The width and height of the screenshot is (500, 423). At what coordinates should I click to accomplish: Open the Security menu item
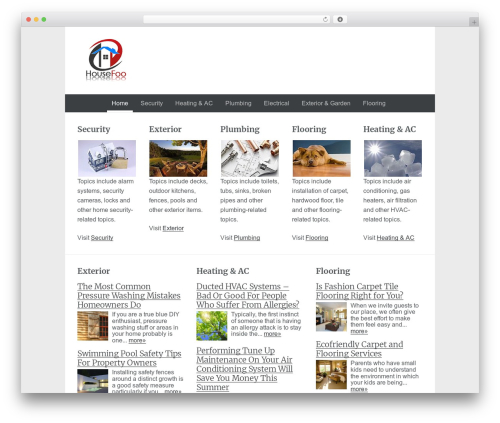click(x=152, y=103)
